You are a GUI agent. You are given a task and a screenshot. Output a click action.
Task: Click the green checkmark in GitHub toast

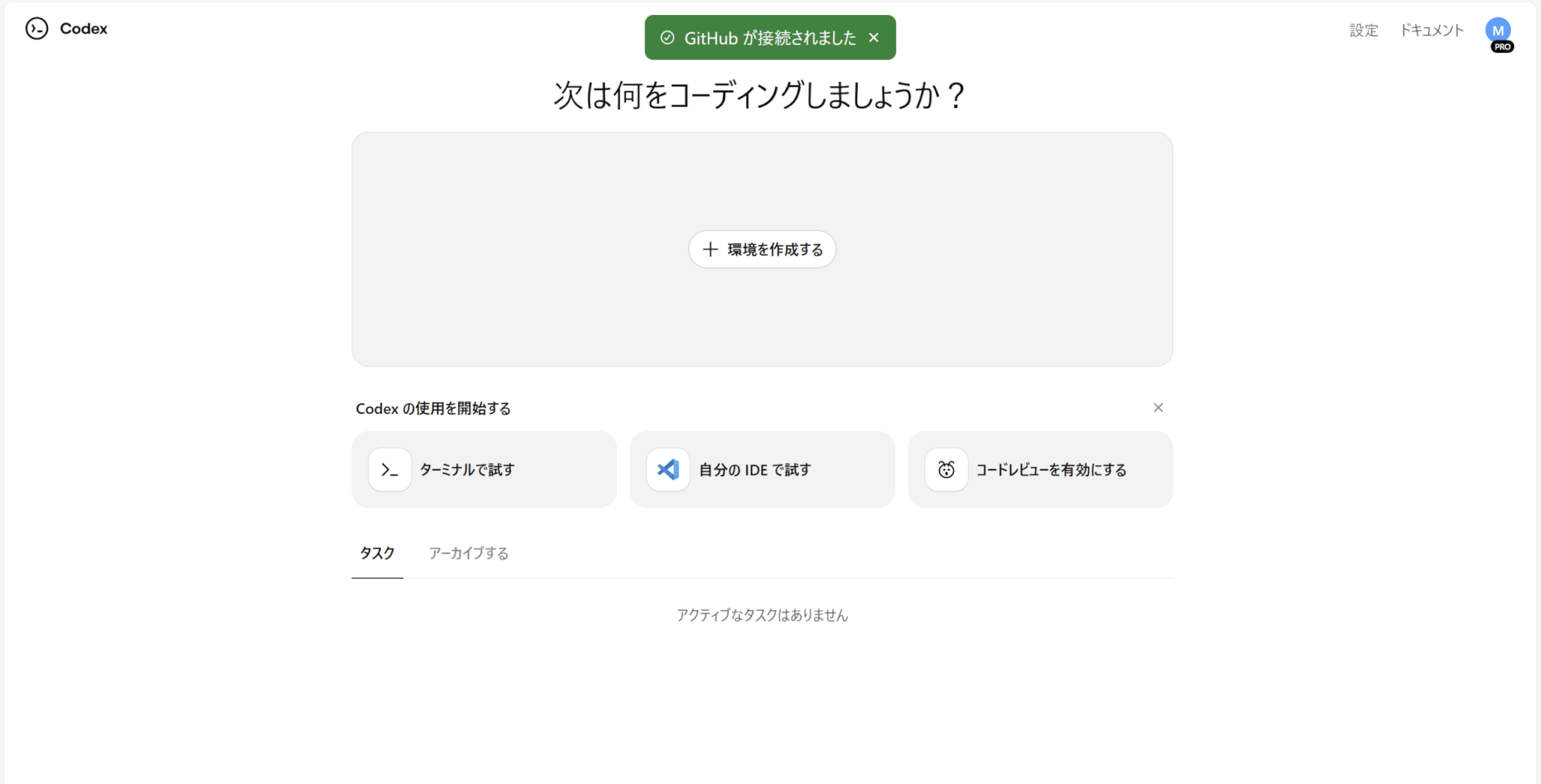click(667, 38)
